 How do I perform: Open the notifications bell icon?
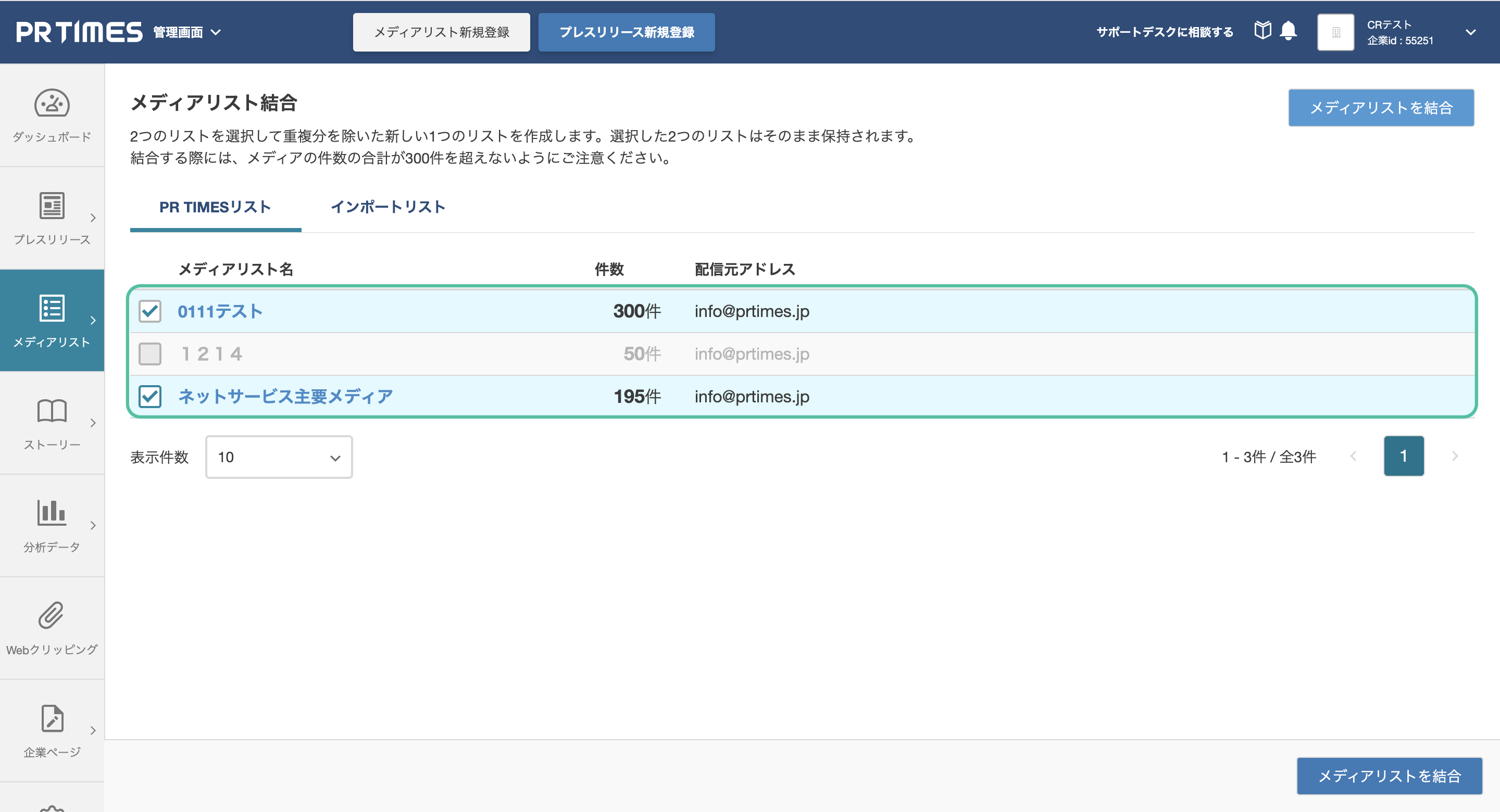tap(1289, 31)
